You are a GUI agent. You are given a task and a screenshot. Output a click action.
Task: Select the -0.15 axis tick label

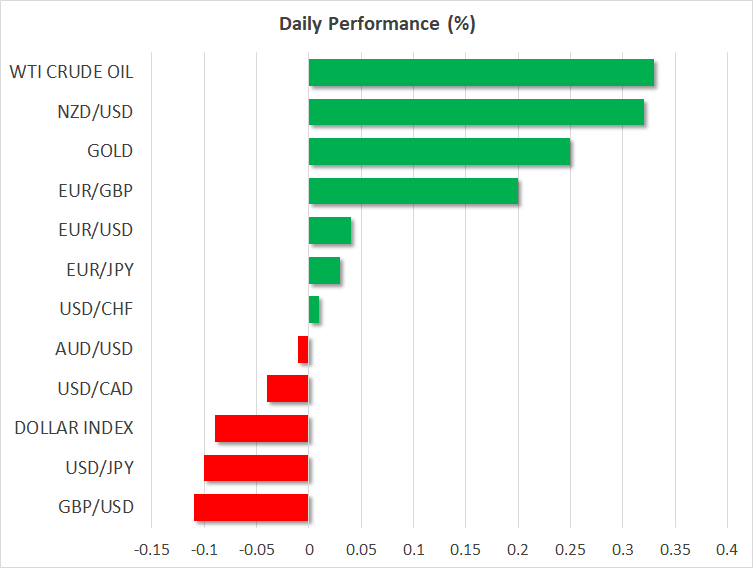pos(151,550)
